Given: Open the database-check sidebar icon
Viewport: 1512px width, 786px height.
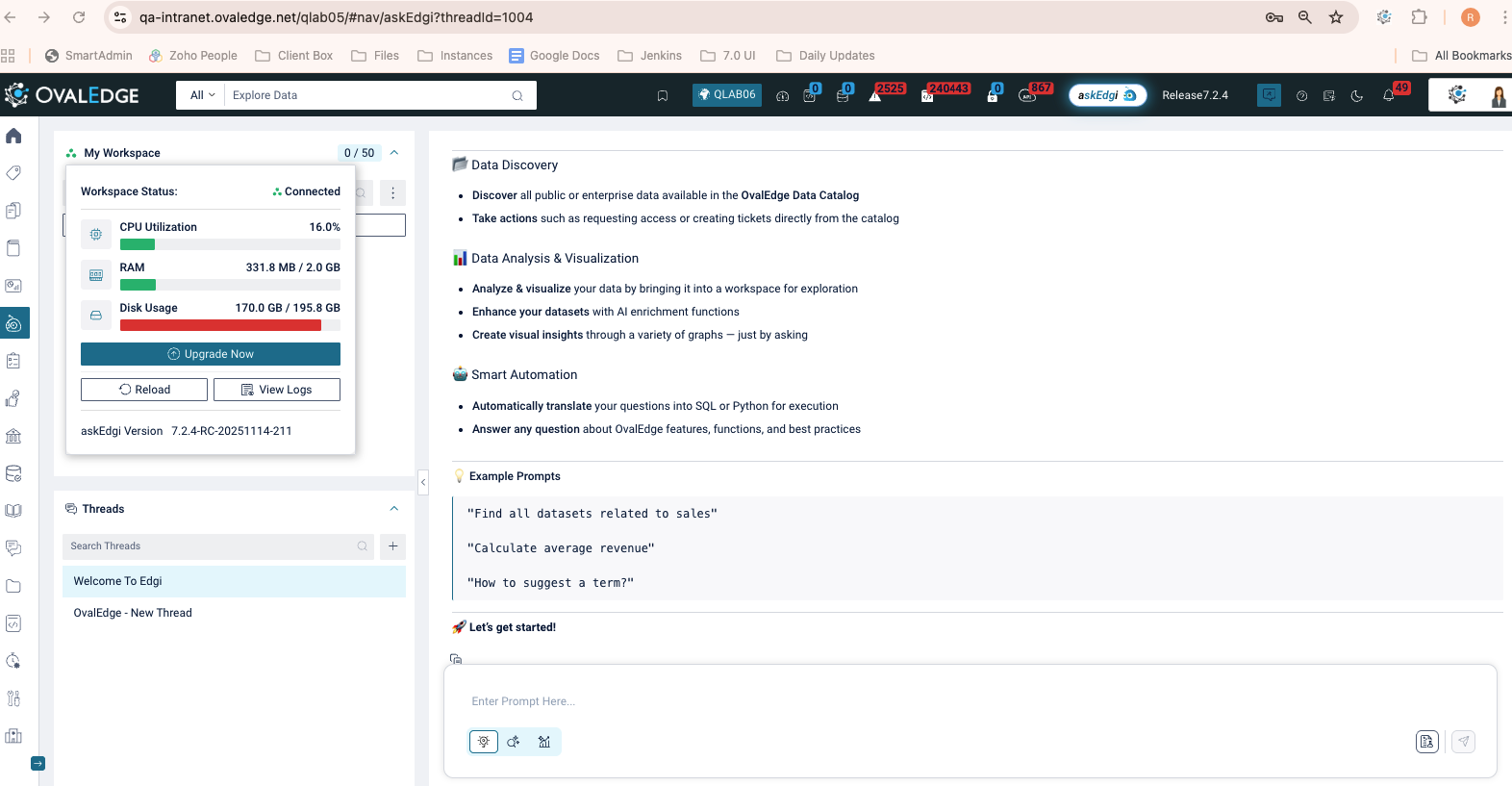Looking at the screenshot, I should pyautogui.click(x=13, y=473).
